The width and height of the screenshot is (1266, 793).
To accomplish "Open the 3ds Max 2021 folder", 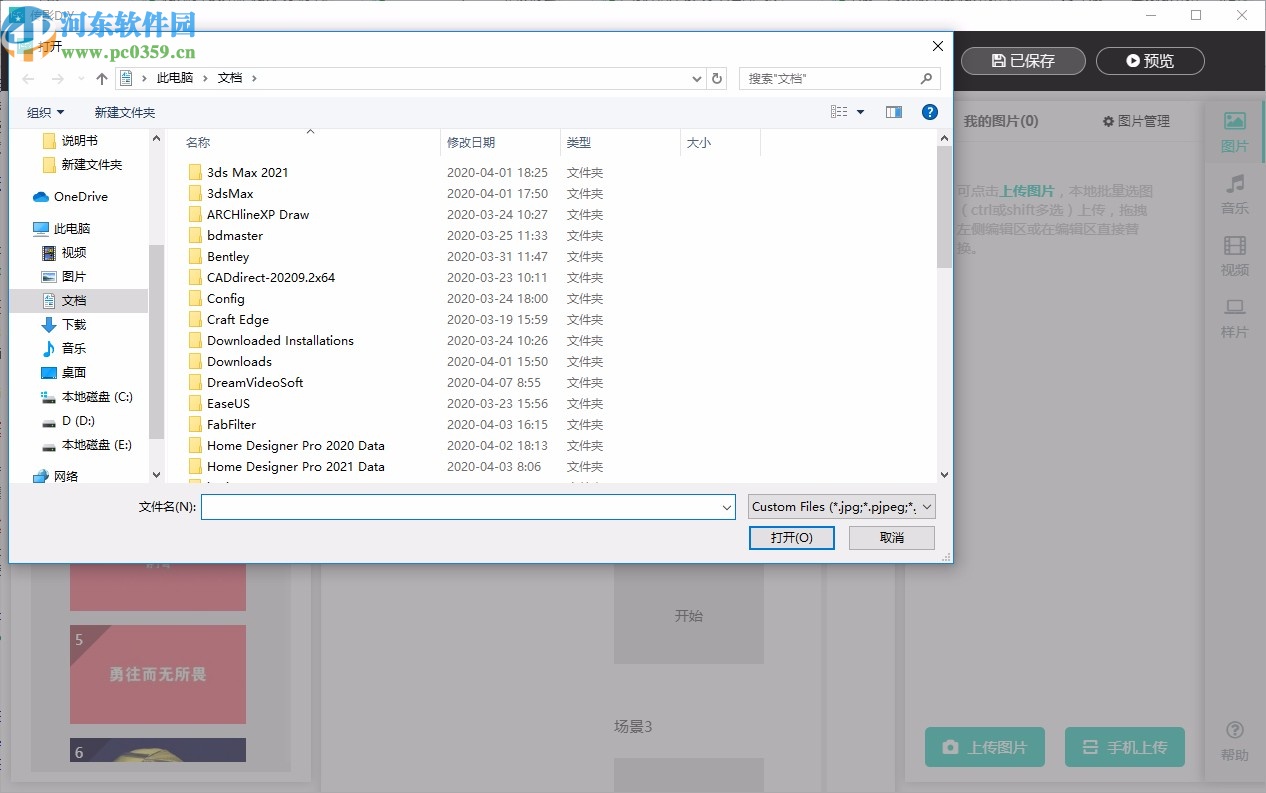I will [247, 173].
